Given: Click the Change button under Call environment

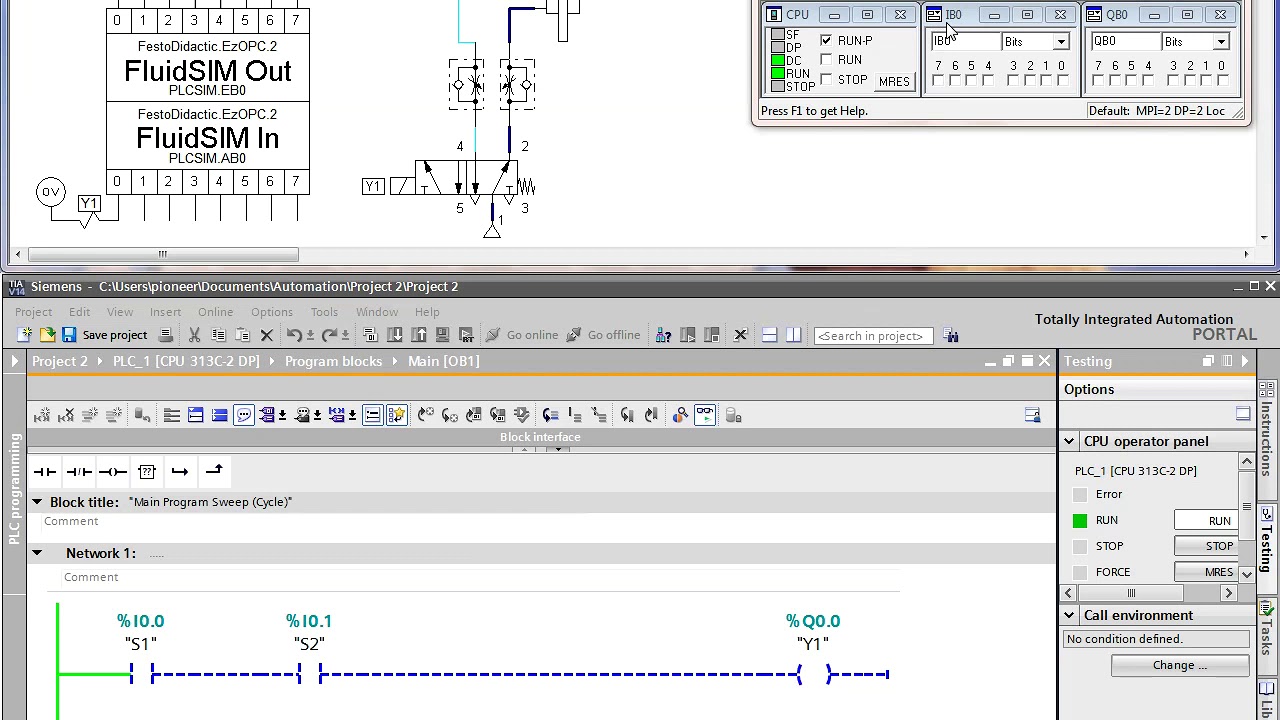Looking at the screenshot, I should pyautogui.click(x=1179, y=665).
